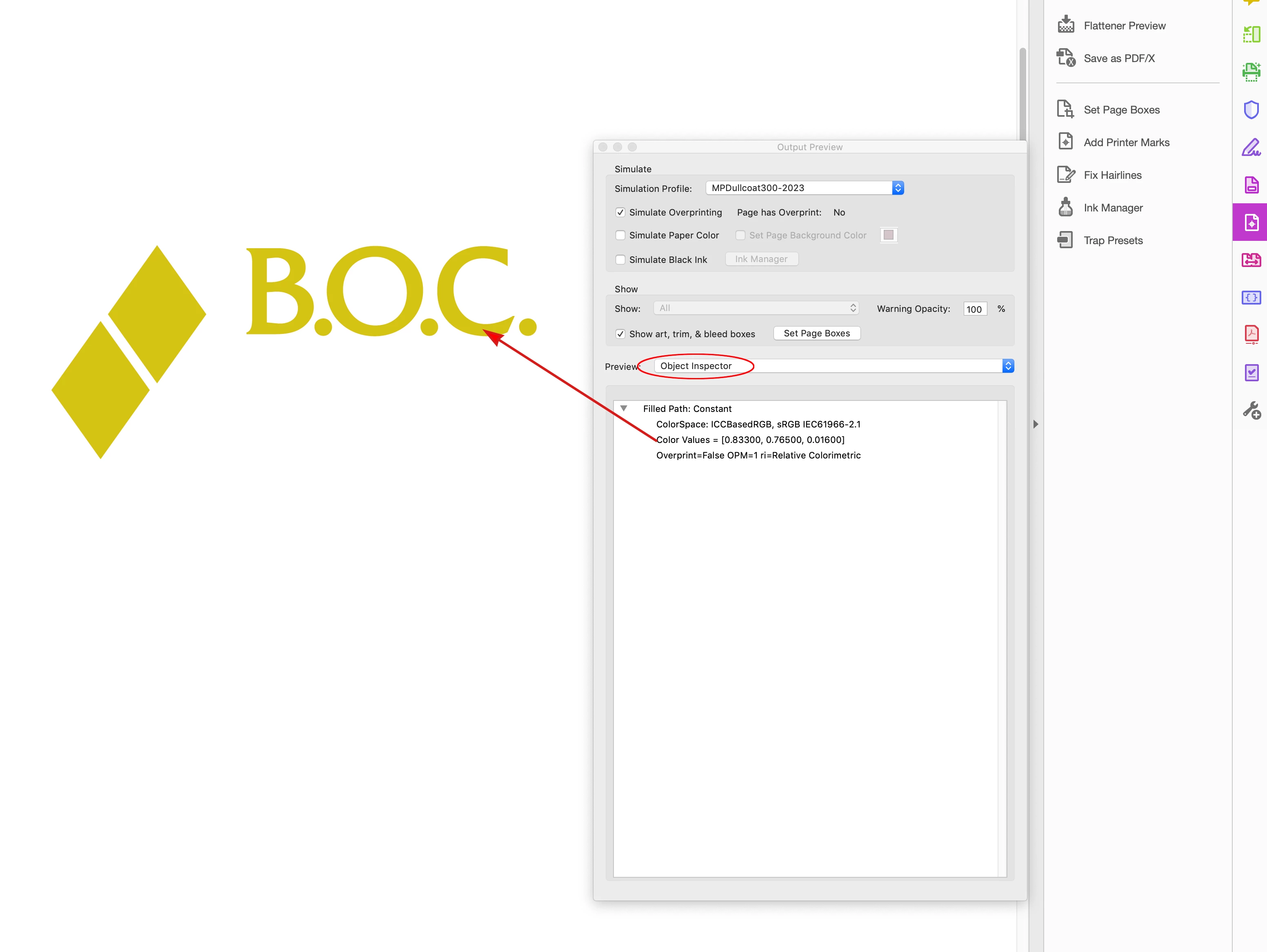Enable the Simulate Black Ink checkbox
The width and height of the screenshot is (1267, 952).
coord(620,260)
